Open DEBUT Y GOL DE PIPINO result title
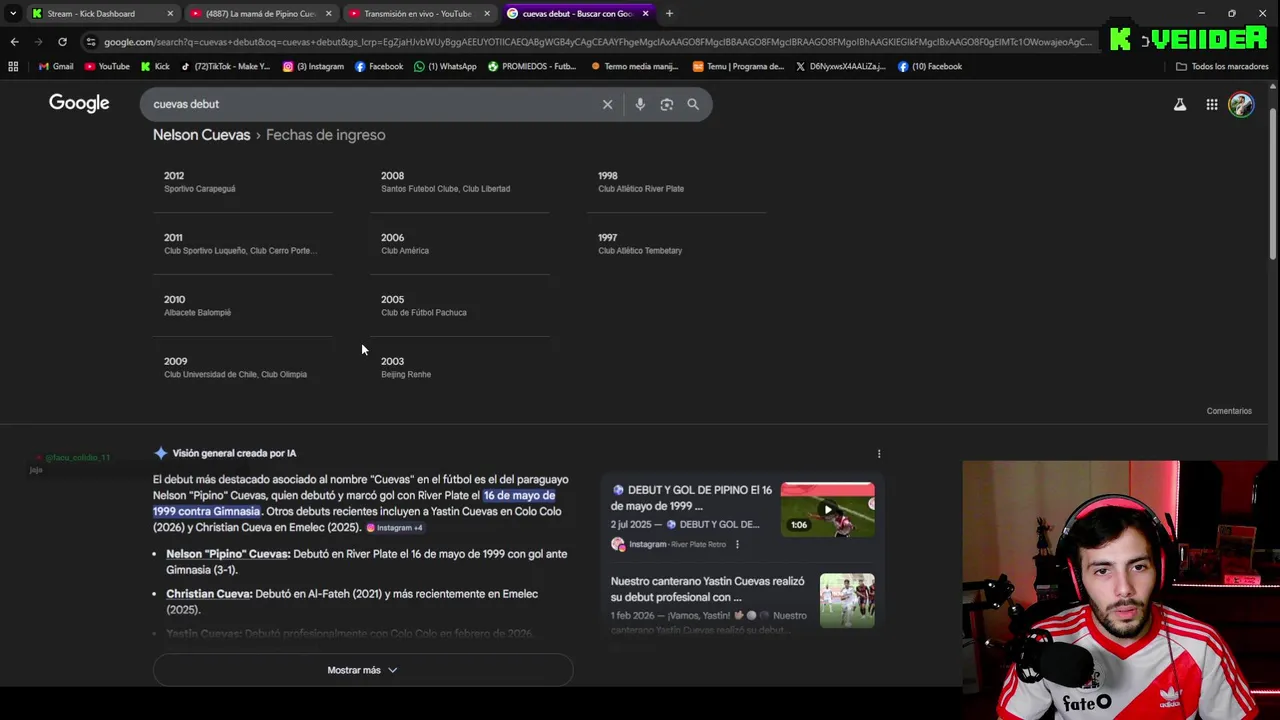Image resolution: width=1280 pixels, height=720 pixels. 691,498
